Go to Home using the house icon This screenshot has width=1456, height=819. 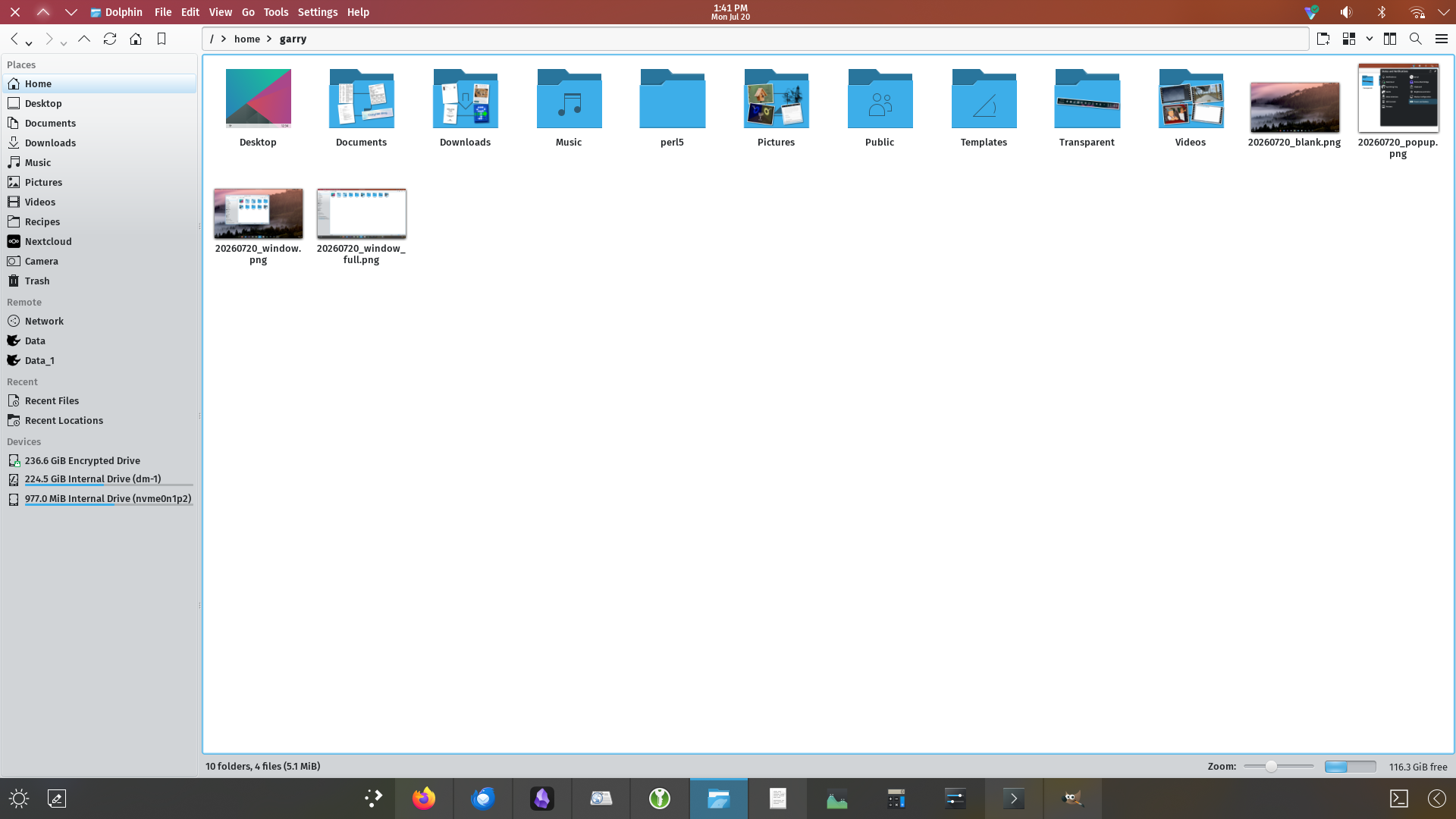(x=136, y=39)
